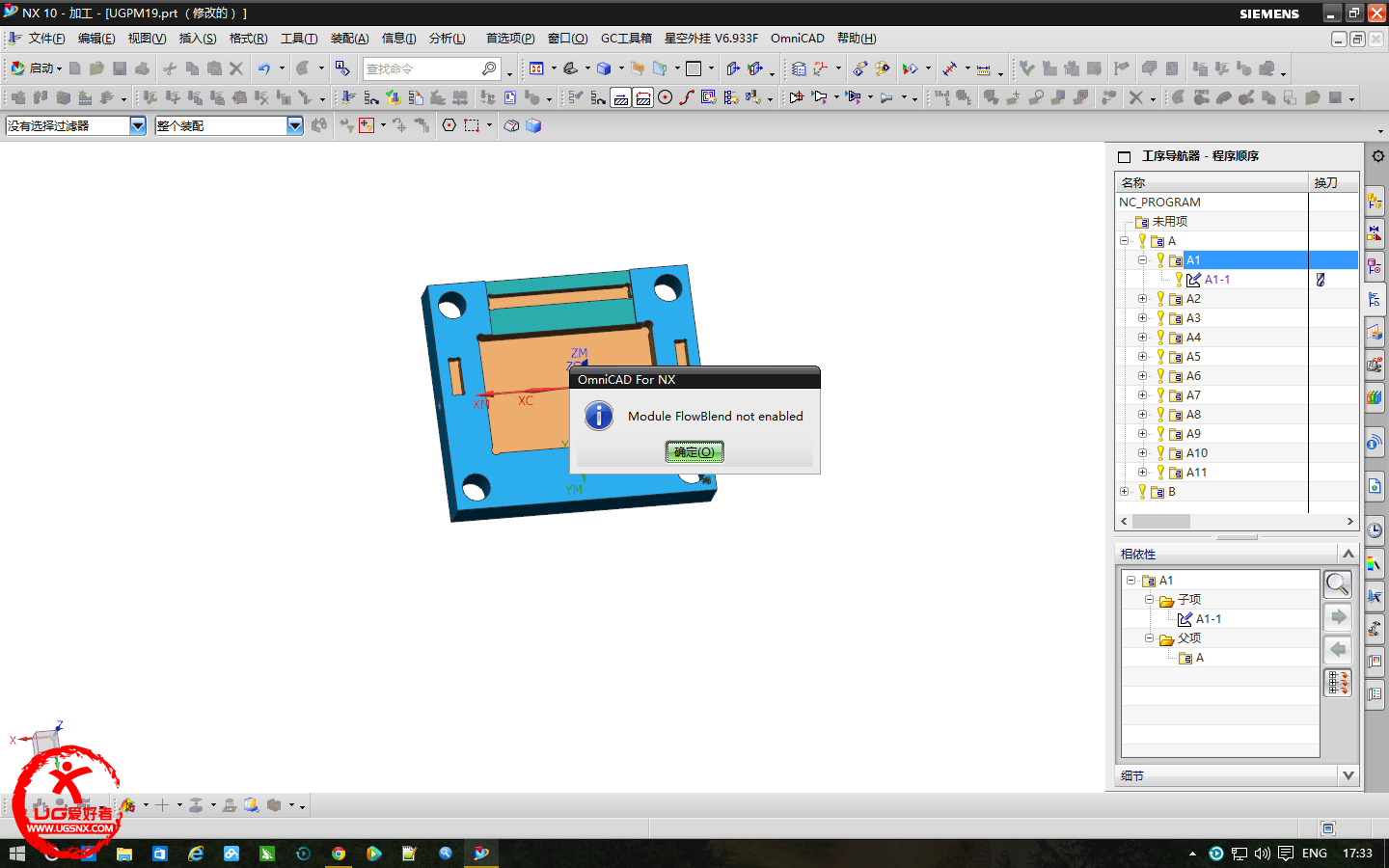
Task: Click the 换刀 column header
Action: pyautogui.click(x=1333, y=182)
